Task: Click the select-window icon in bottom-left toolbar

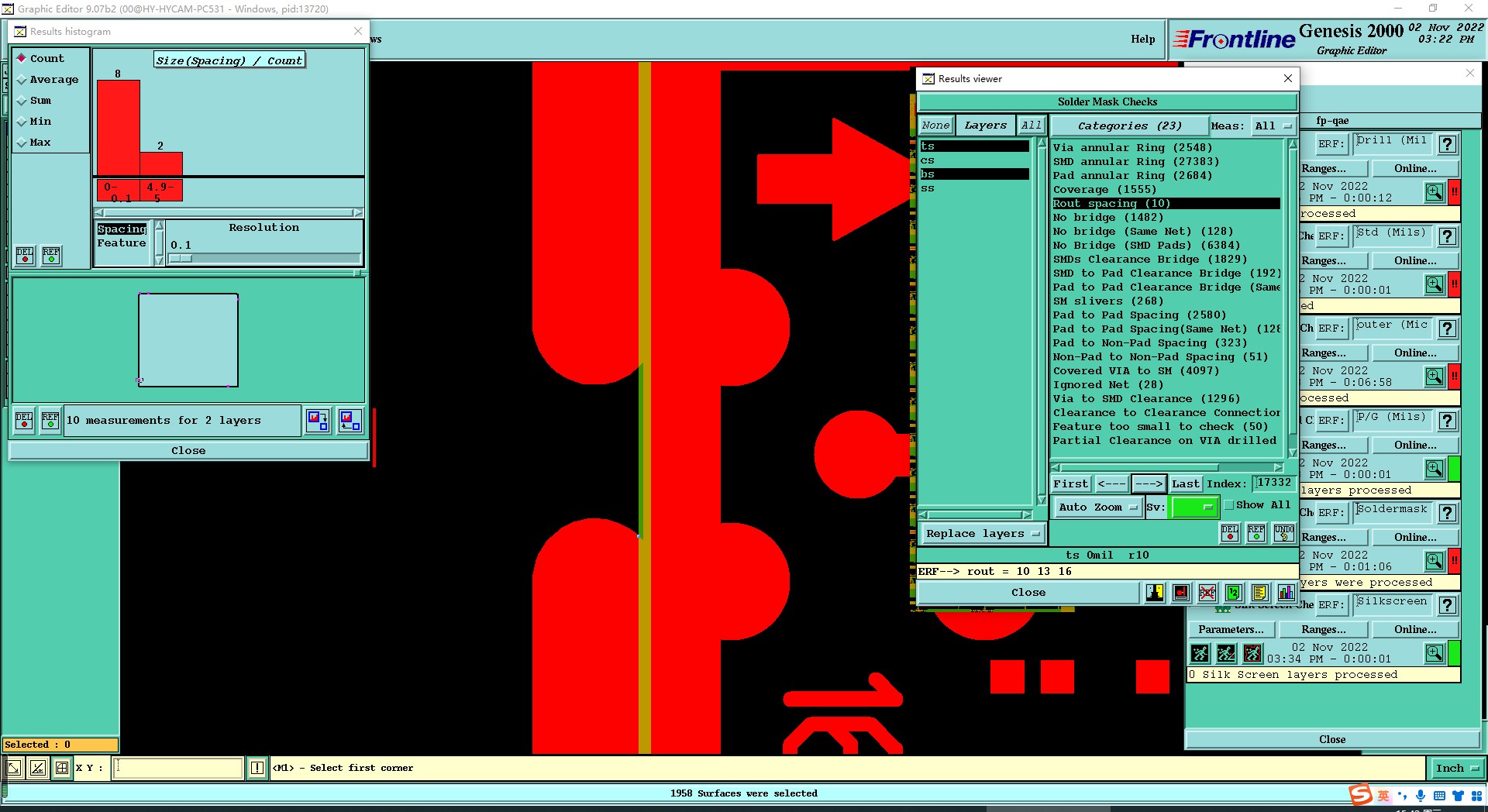Action: [x=14, y=768]
